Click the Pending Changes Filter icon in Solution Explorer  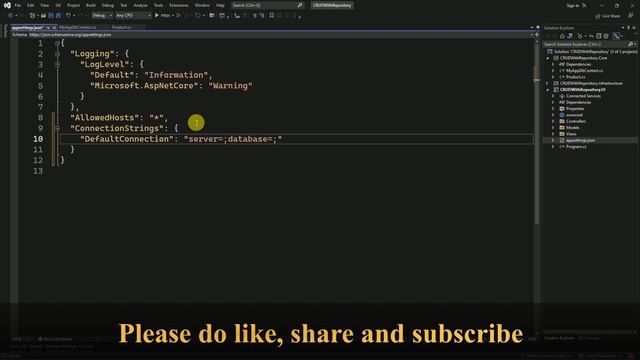(580, 36)
